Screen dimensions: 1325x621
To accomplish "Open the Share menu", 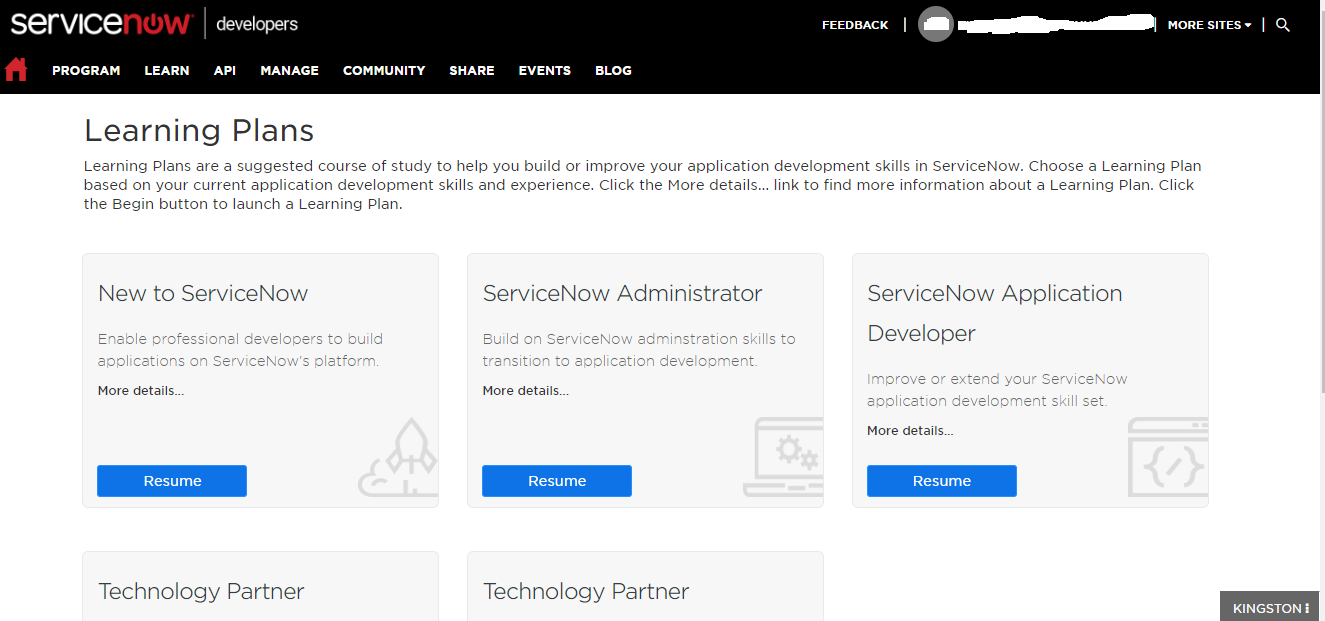I will (x=472, y=70).
